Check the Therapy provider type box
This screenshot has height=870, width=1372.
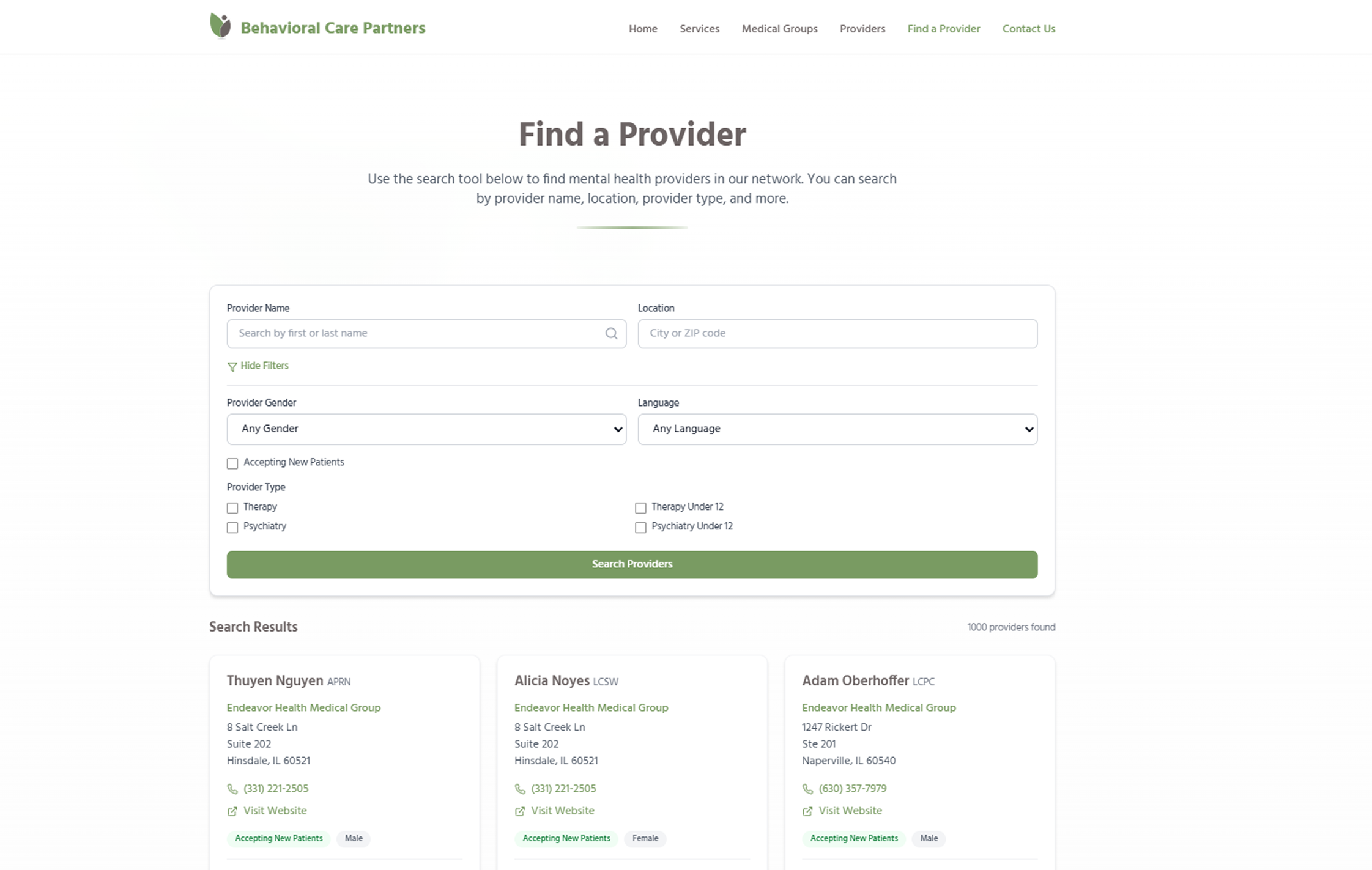coord(232,508)
